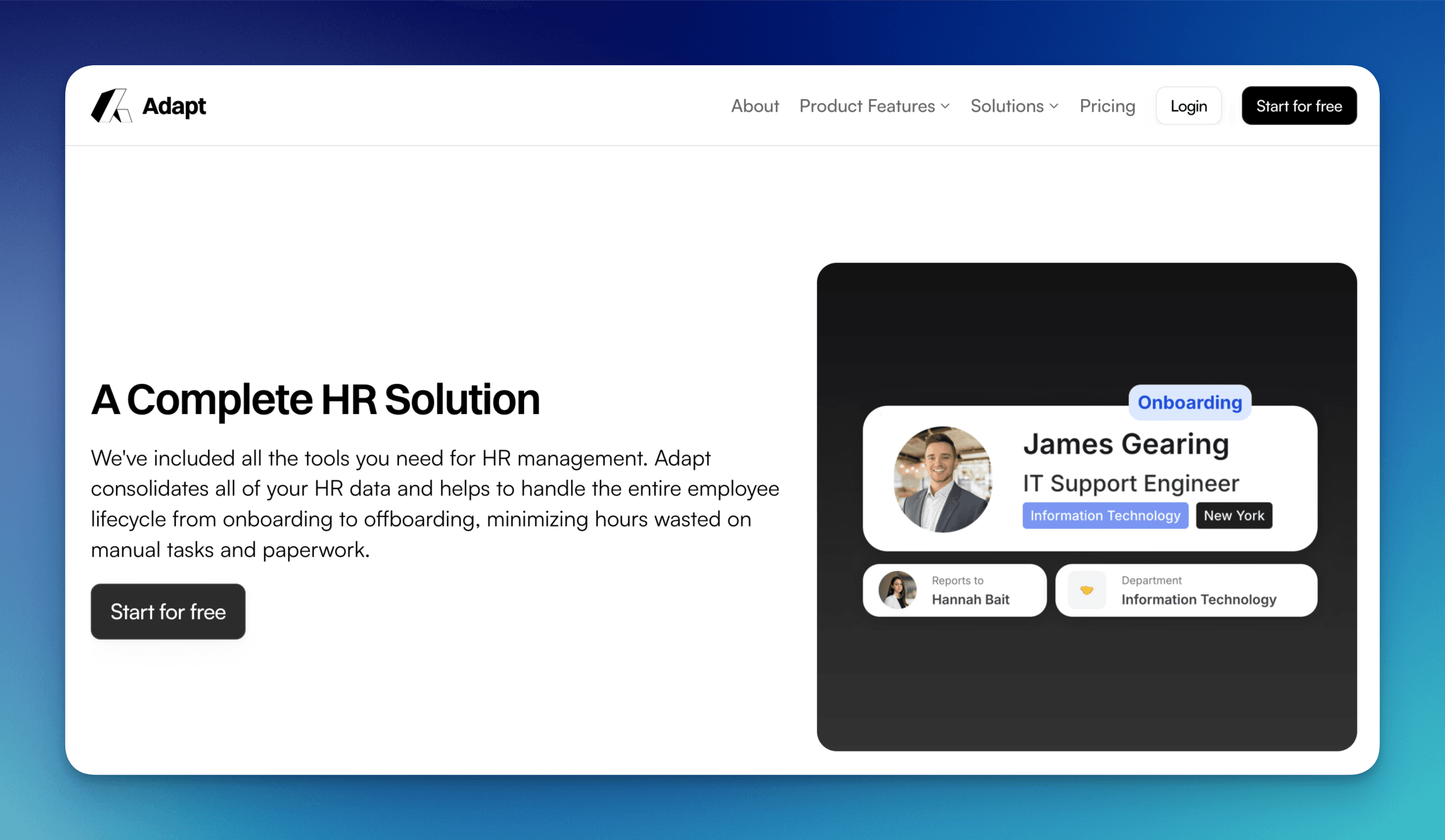Image resolution: width=1445 pixels, height=840 pixels.
Task: Open the Reports to Hannah Bait card
Action: coord(970,590)
